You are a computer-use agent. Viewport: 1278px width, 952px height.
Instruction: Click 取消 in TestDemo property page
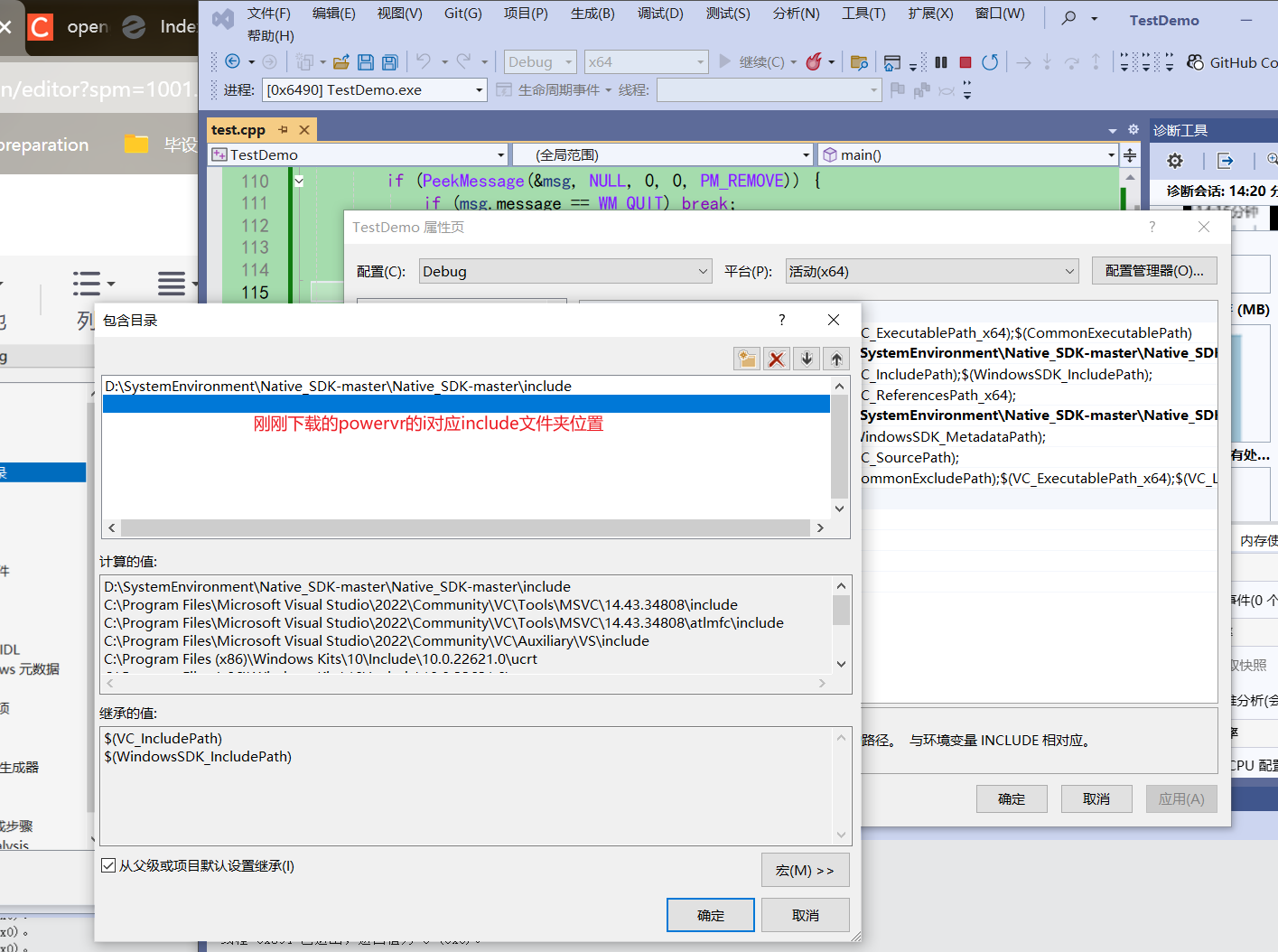click(x=1096, y=799)
